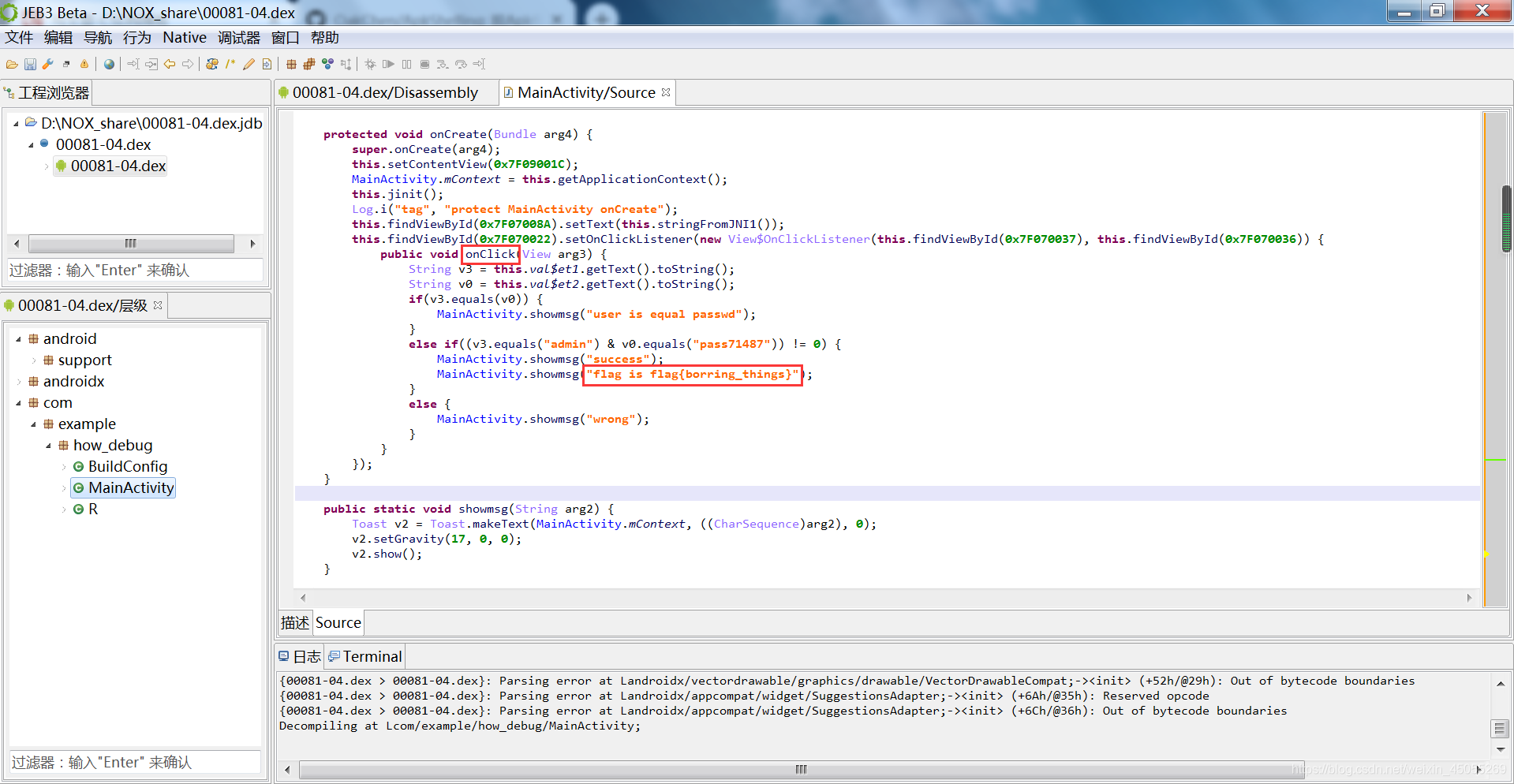
Task: Open the wrench options toolbar icon
Action: [x=48, y=65]
